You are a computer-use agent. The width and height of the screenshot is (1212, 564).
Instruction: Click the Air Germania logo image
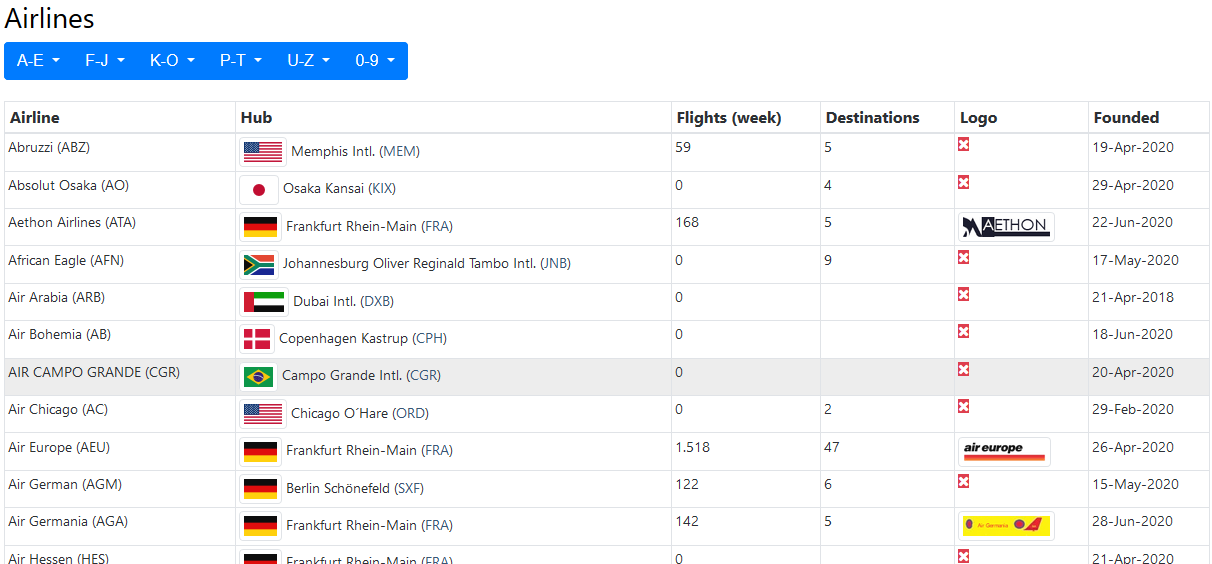[1006, 525]
